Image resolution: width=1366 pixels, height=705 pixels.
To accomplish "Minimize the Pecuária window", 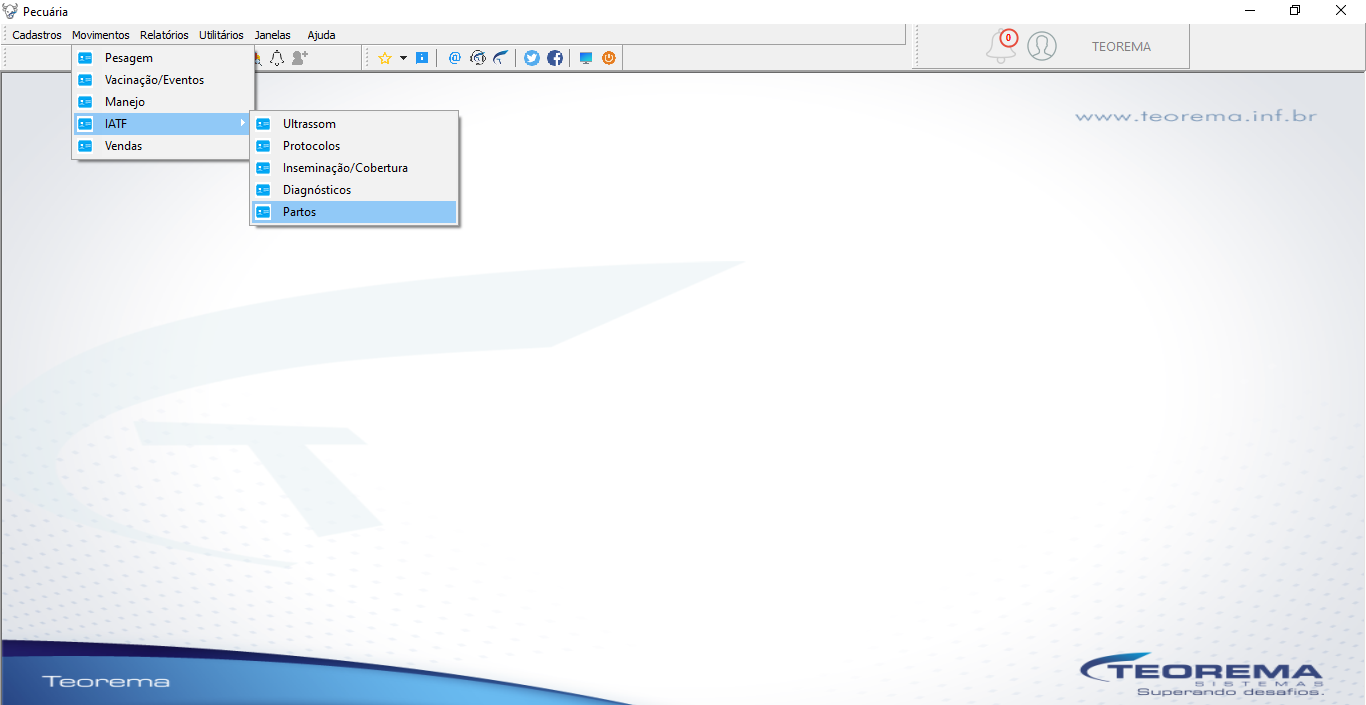I will [1250, 11].
